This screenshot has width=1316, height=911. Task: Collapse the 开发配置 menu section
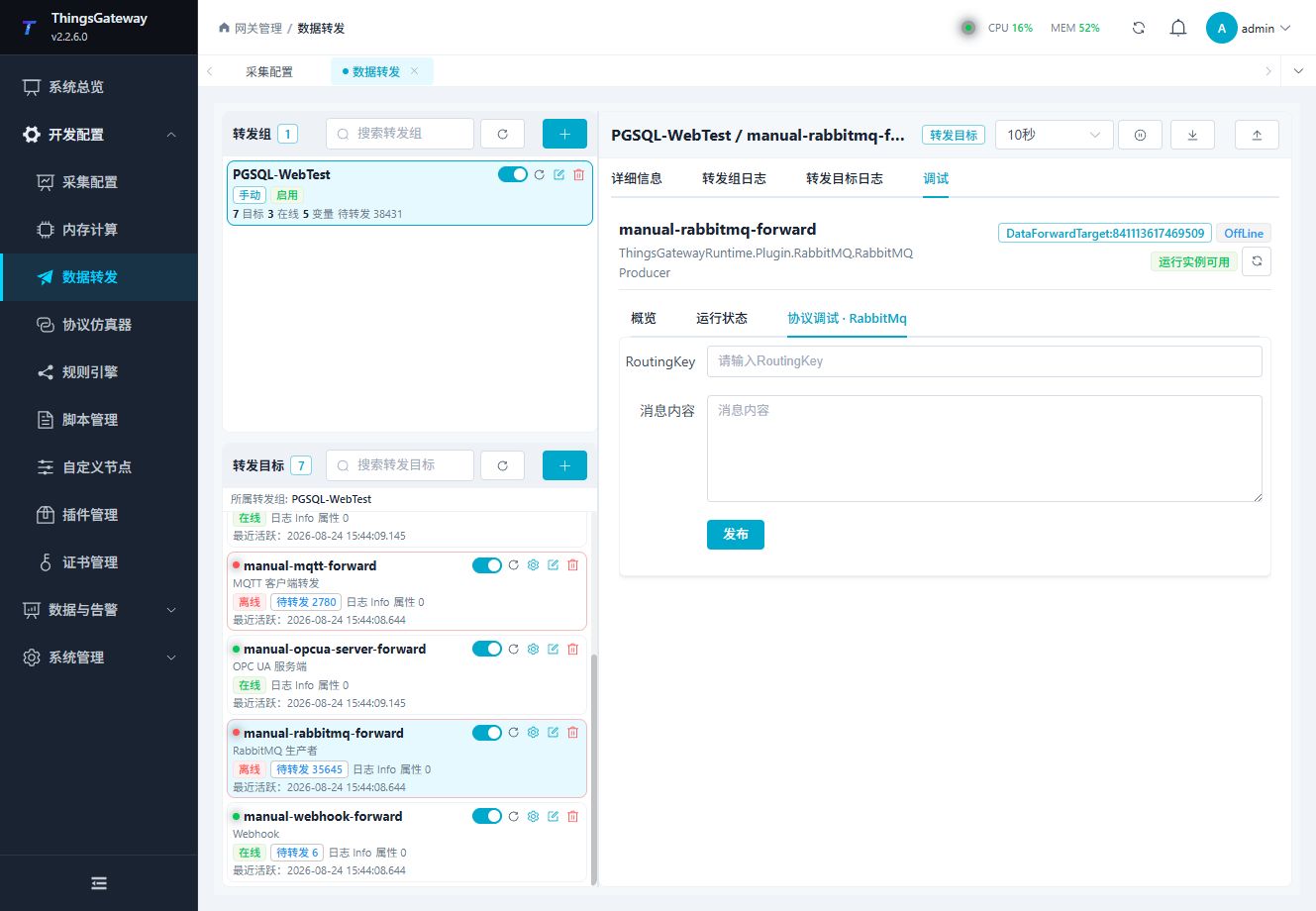point(99,135)
